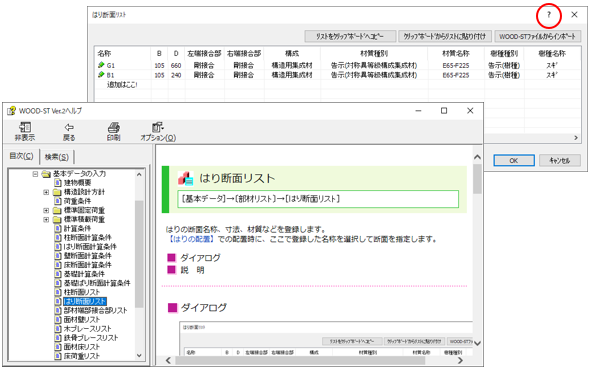This screenshot has width=590, height=370.
Task: Click the folder icon of 標準固定荷重
Action: pyautogui.click(x=57, y=210)
